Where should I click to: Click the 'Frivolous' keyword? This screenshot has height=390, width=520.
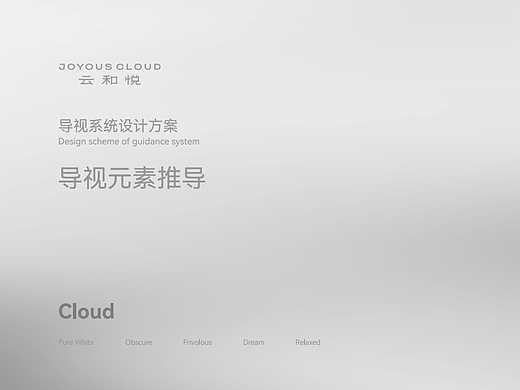click(x=197, y=342)
